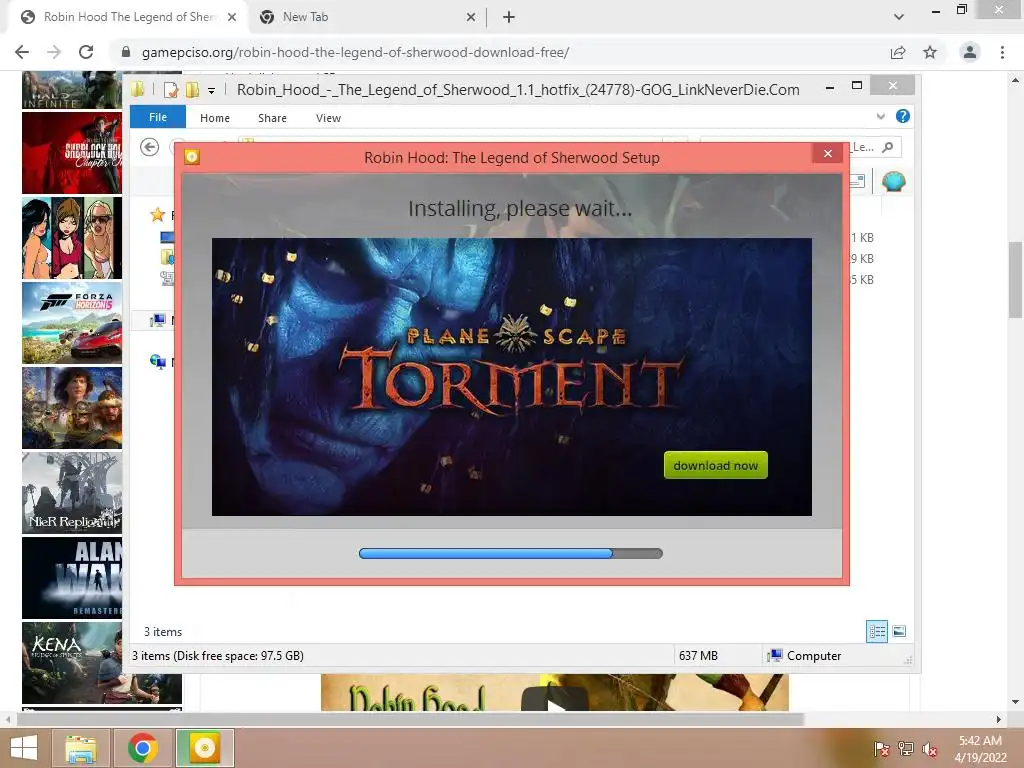Click the installer taskbar icon
This screenshot has width=1024, height=768.
point(204,748)
